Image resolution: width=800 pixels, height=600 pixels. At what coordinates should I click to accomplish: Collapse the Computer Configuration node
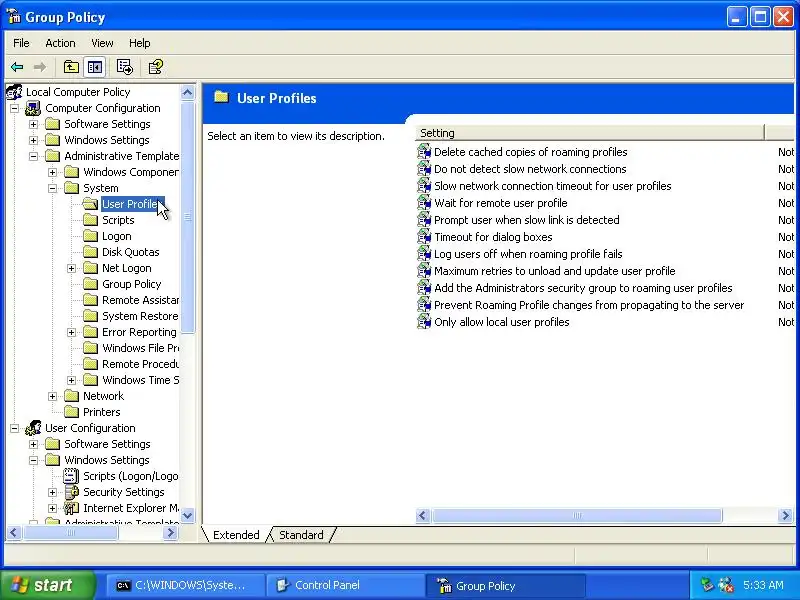pos(14,108)
